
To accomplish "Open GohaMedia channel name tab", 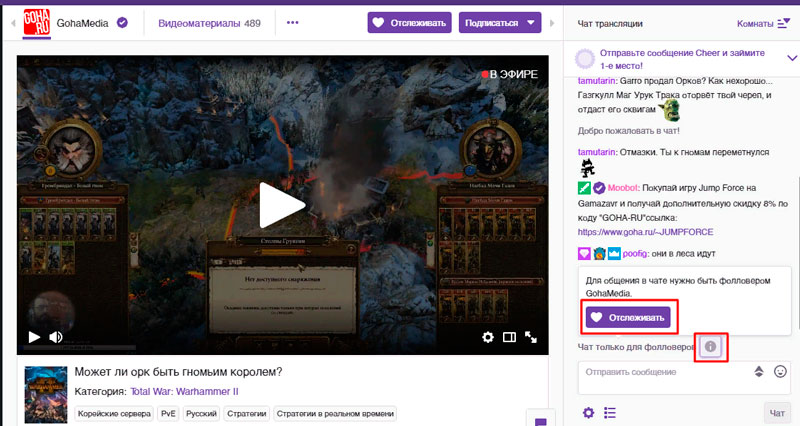I will tap(82, 23).
